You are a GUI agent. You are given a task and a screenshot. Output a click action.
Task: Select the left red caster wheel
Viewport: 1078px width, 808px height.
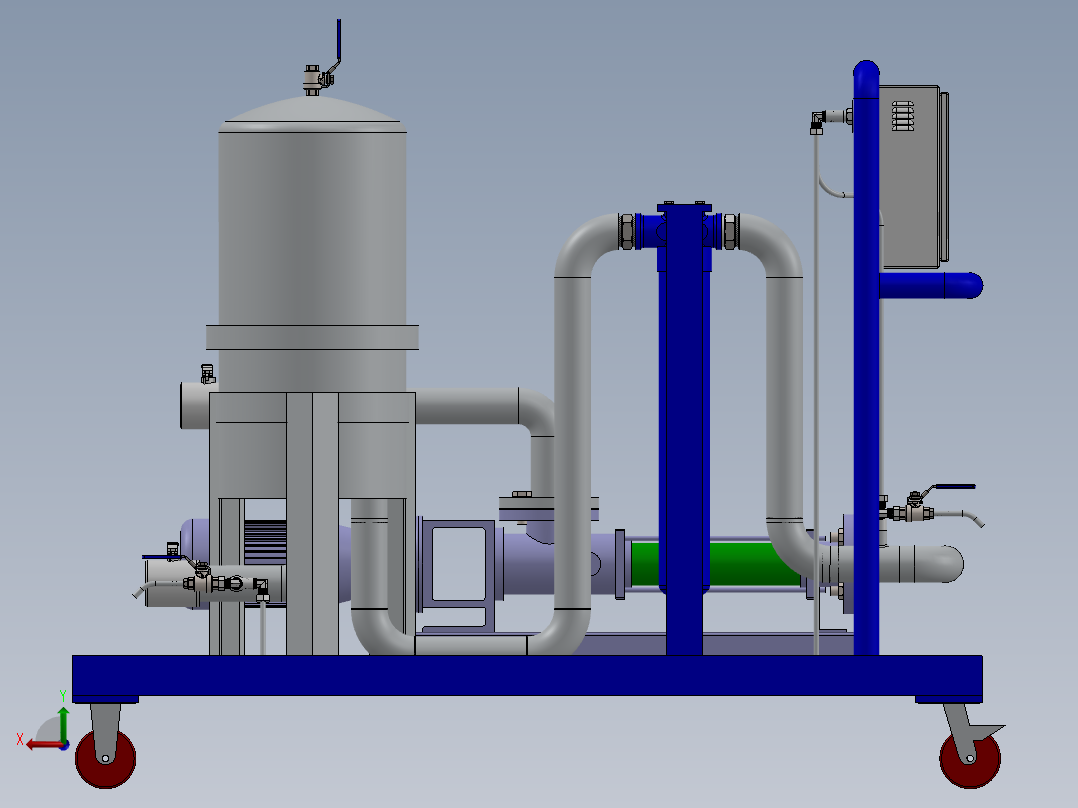(105, 758)
